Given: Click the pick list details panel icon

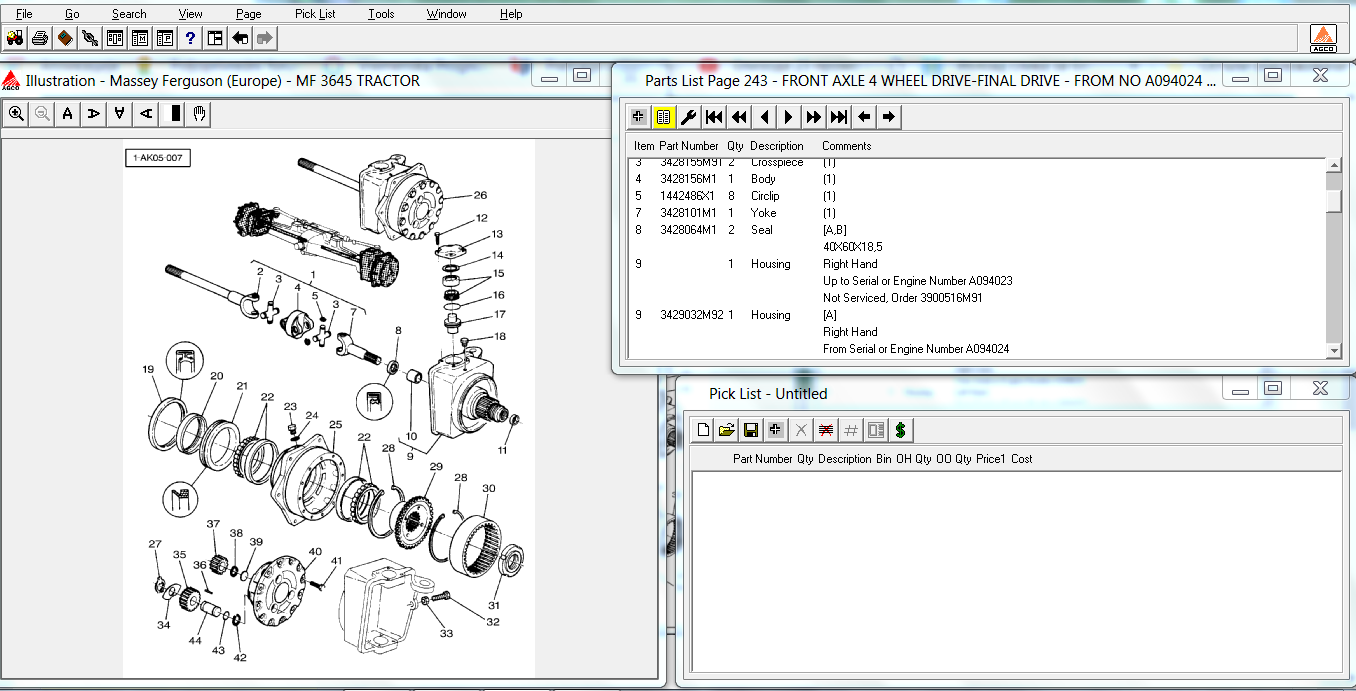Looking at the screenshot, I should tap(876, 430).
